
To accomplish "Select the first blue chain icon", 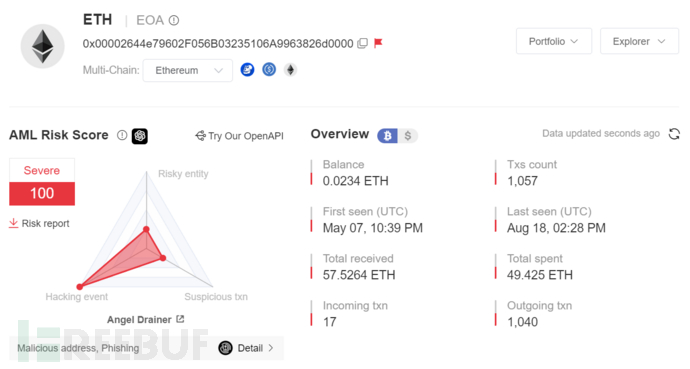I will click(x=247, y=69).
